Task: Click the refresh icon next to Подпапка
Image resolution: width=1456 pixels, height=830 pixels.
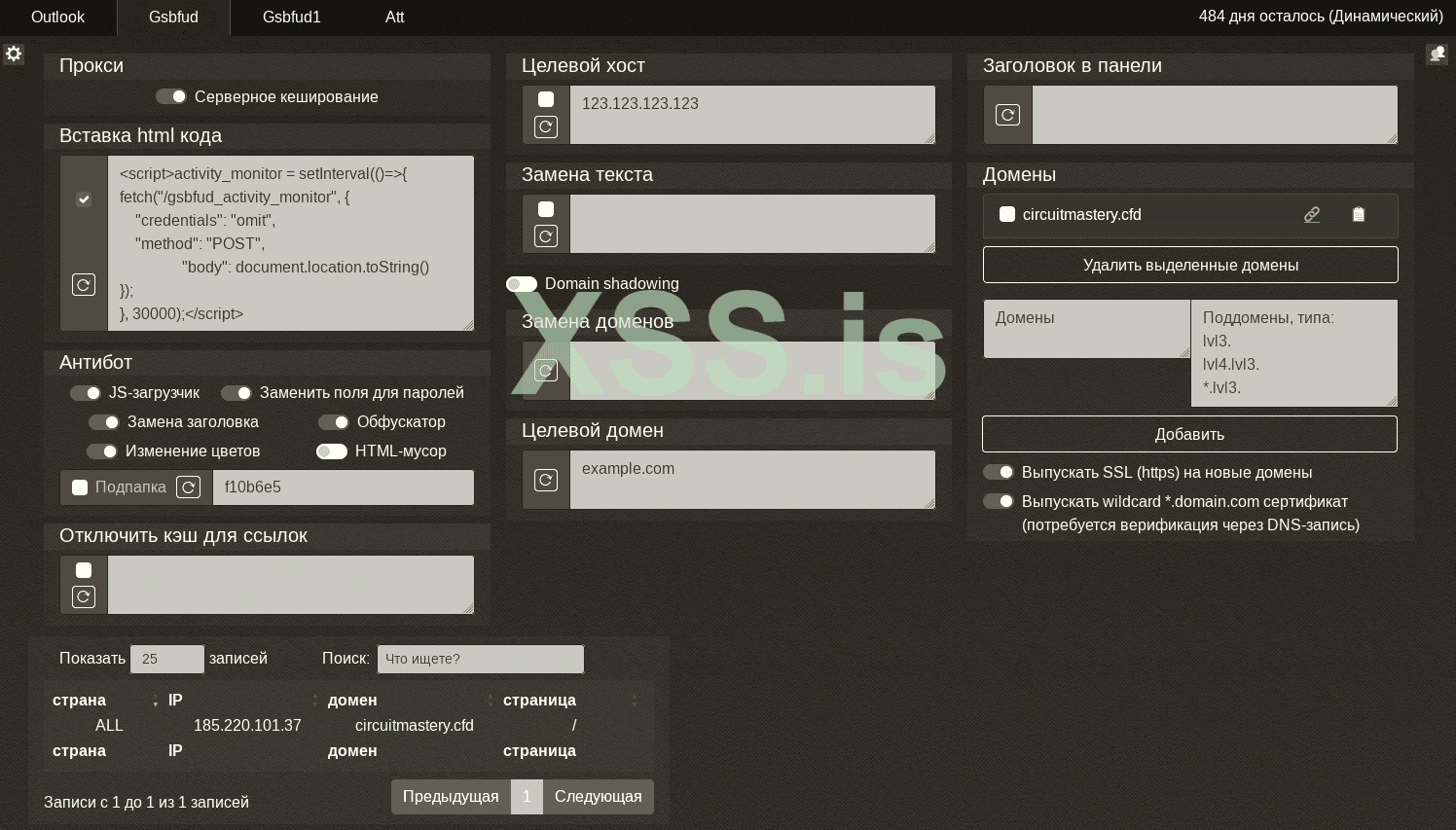Action: [x=189, y=487]
